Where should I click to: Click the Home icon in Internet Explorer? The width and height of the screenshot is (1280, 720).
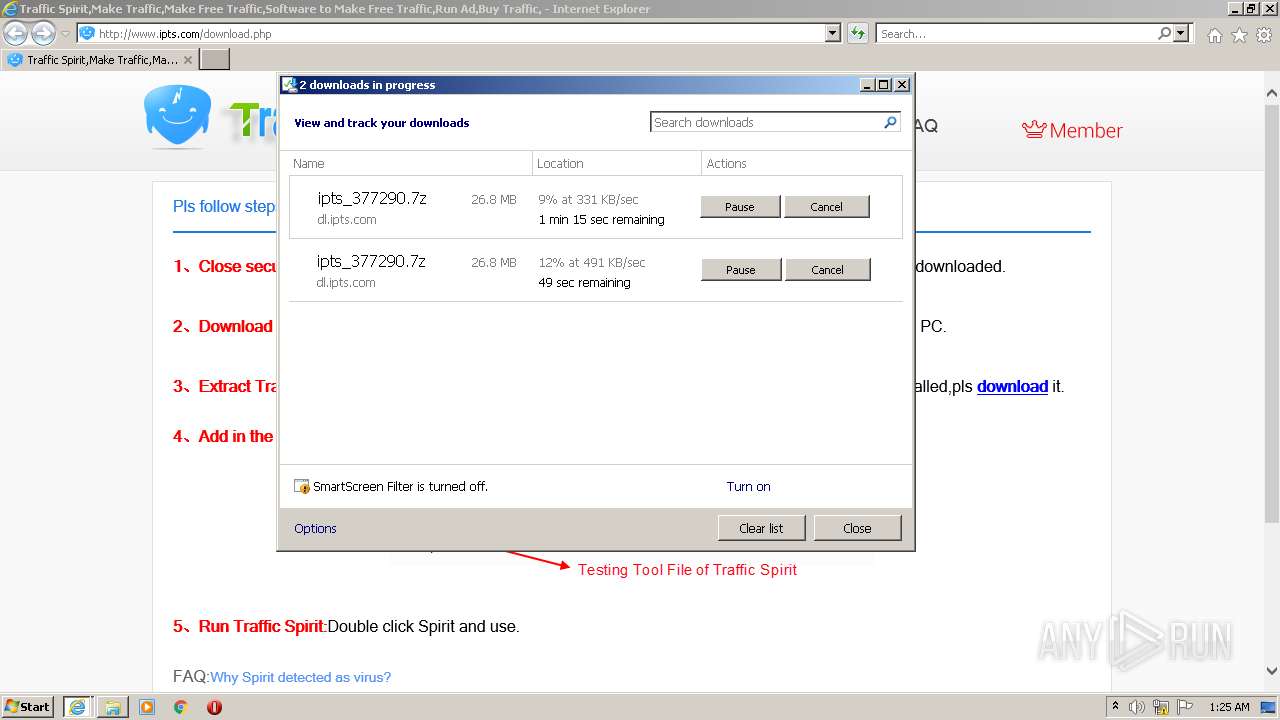point(1214,35)
